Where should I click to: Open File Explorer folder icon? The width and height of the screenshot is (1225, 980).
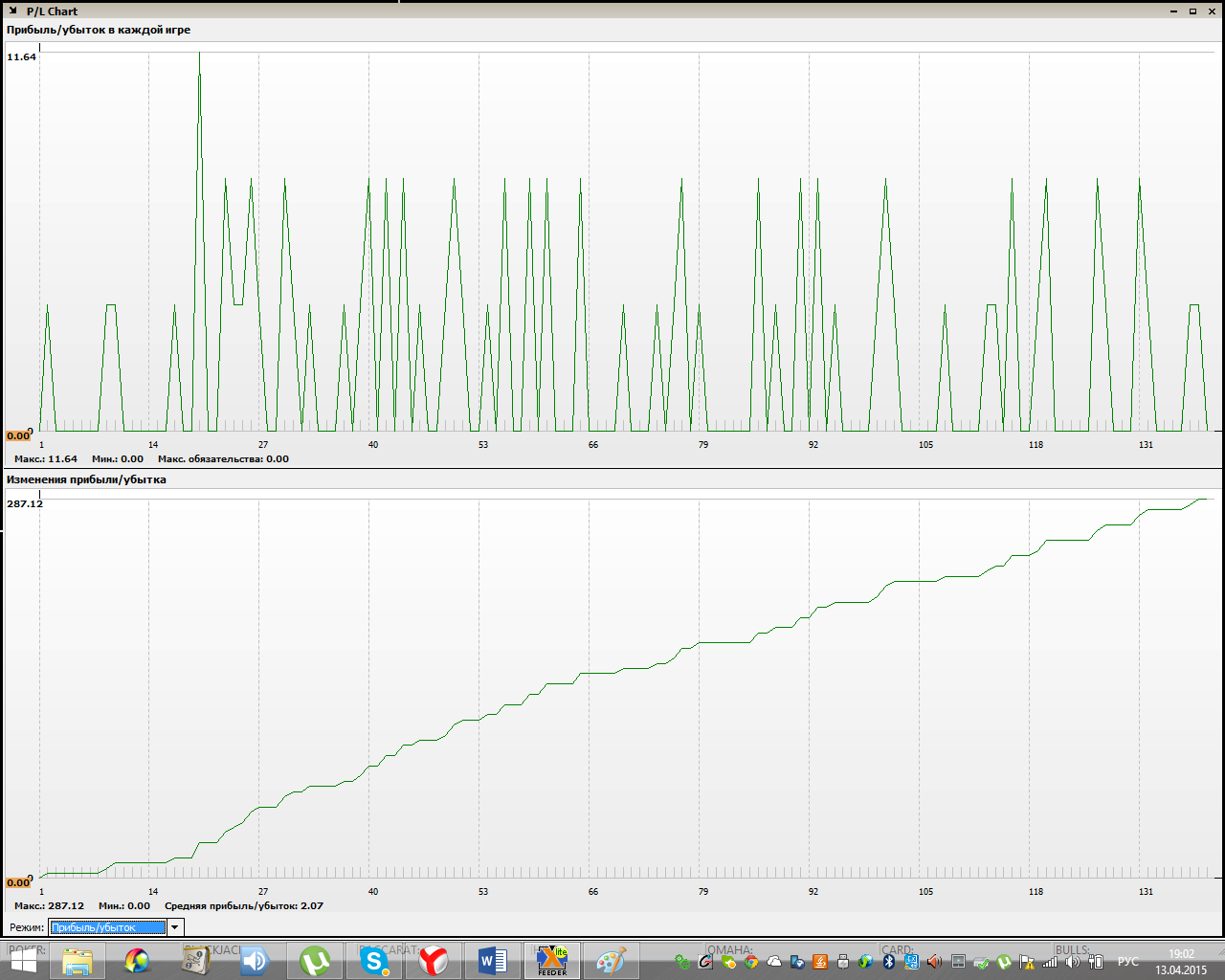[x=78, y=961]
